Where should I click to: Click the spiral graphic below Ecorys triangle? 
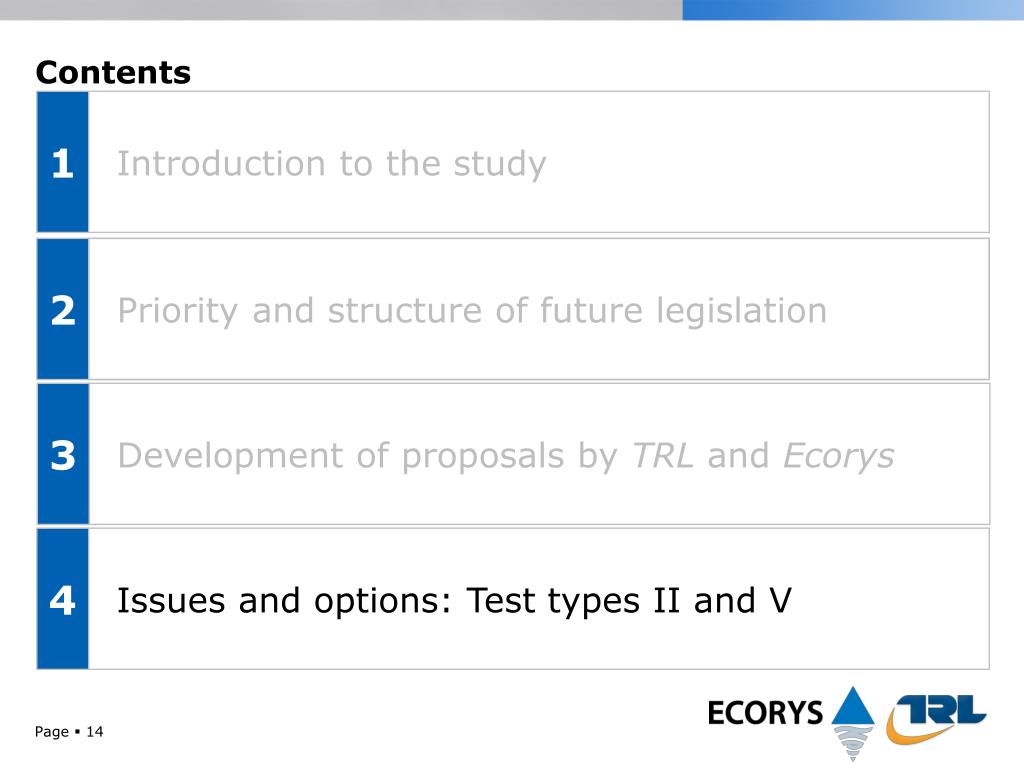(854, 743)
